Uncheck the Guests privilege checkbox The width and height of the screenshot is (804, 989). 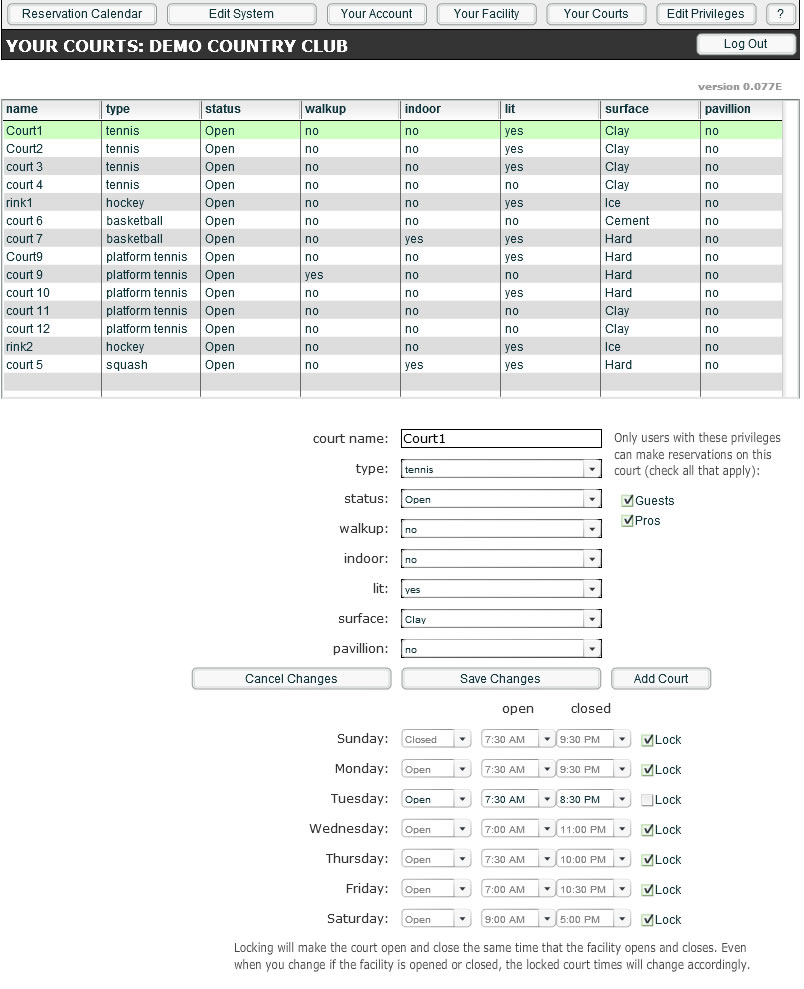(x=628, y=501)
